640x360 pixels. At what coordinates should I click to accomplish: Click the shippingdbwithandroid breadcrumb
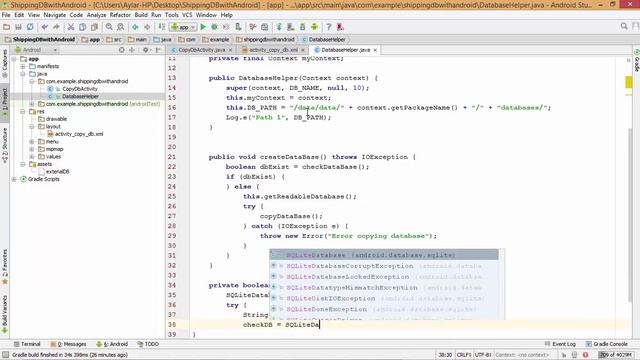point(265,40)
